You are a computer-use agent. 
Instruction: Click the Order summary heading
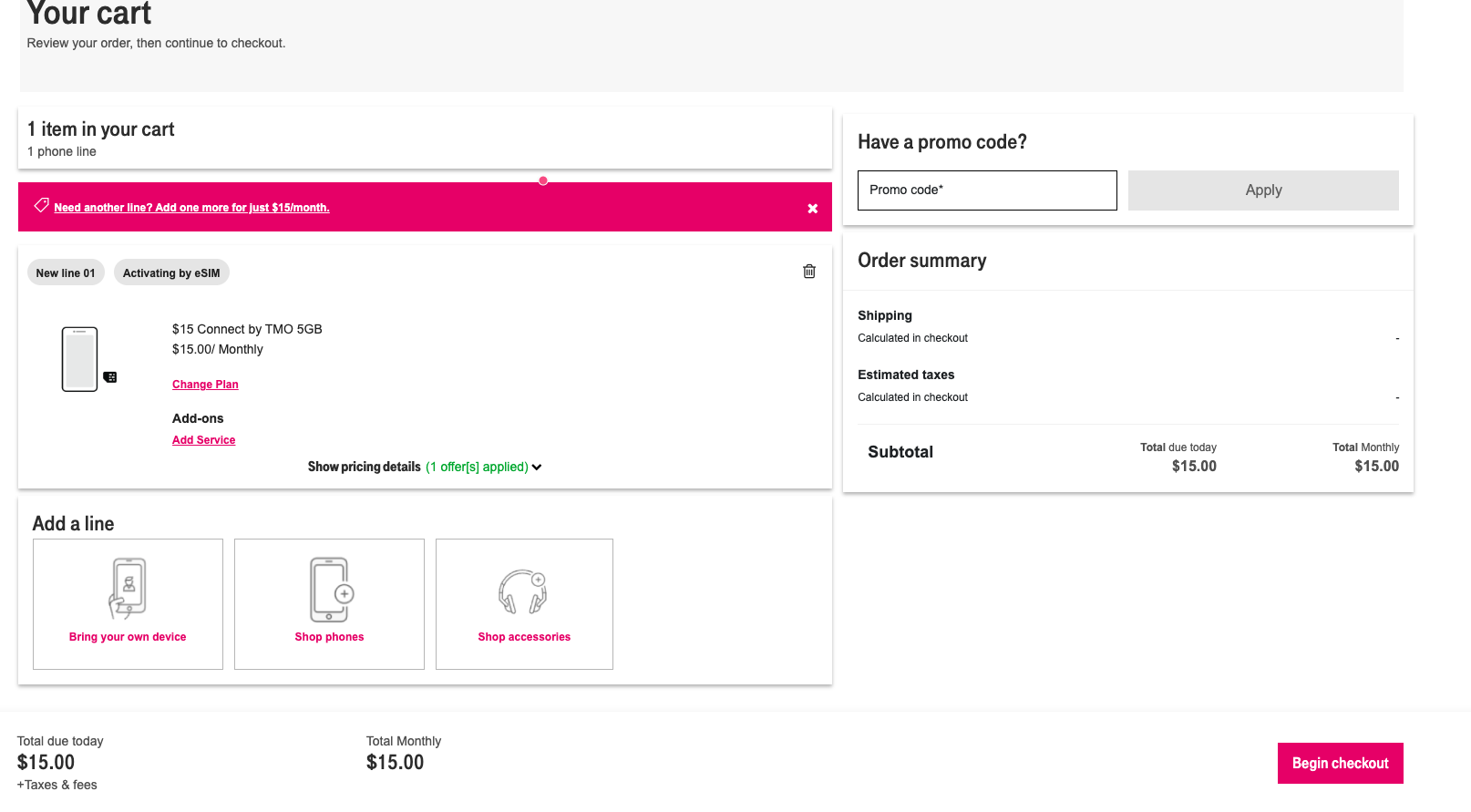click(x=921, y=261)
